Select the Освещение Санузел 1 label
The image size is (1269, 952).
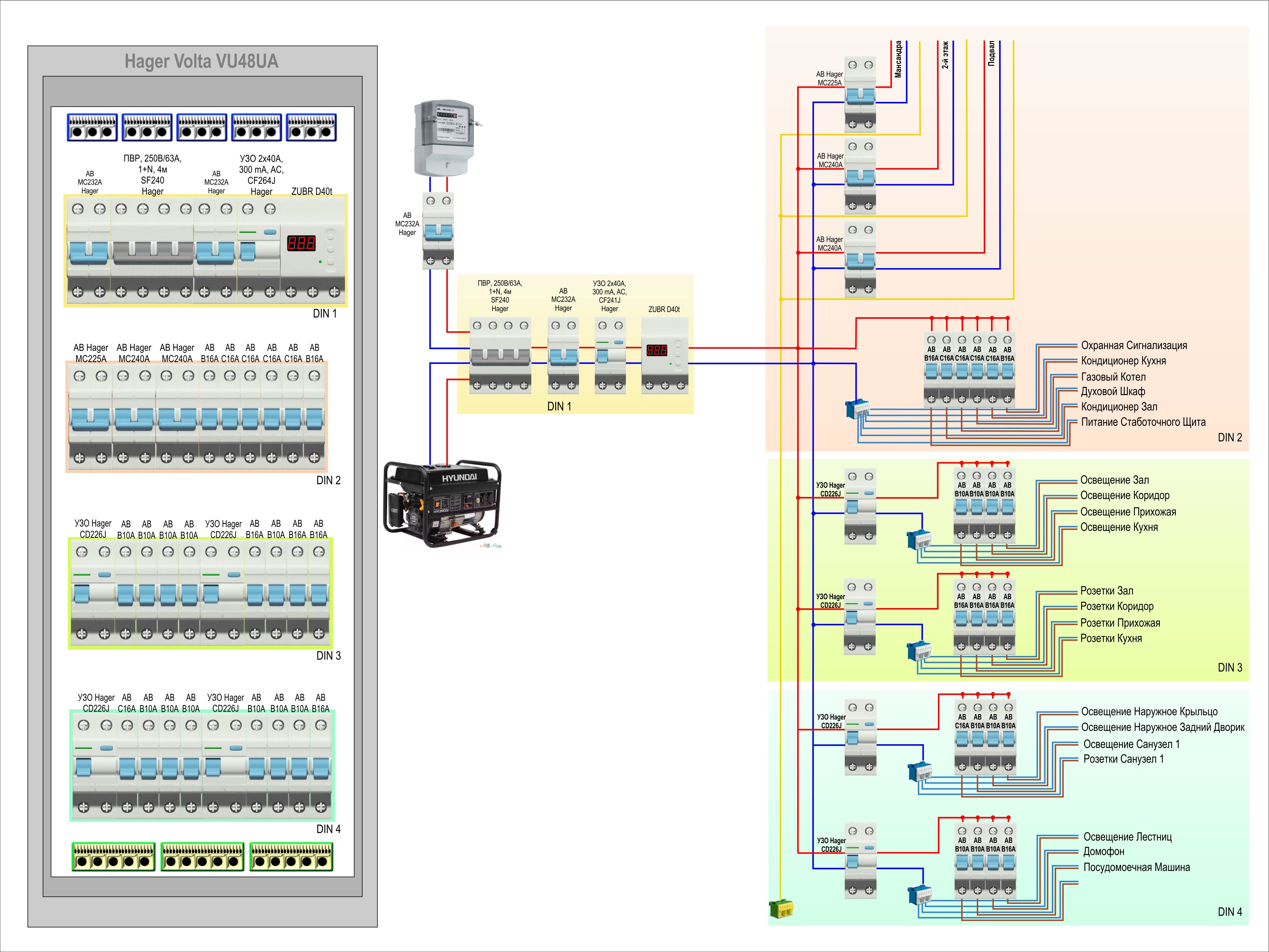click(x=1132, y=744)
